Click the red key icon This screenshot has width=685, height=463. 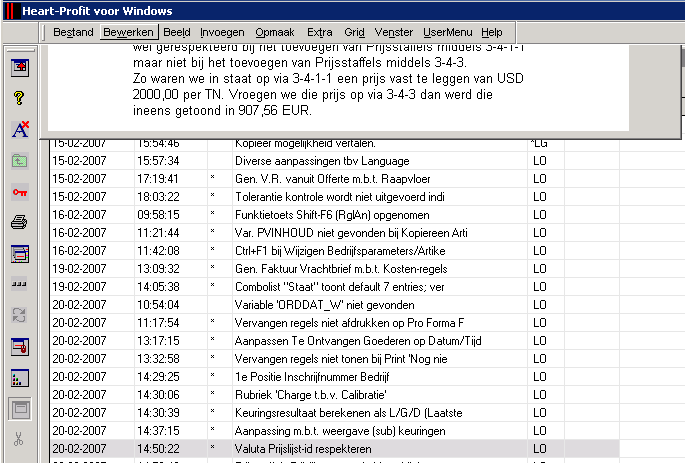coord(20,192)
